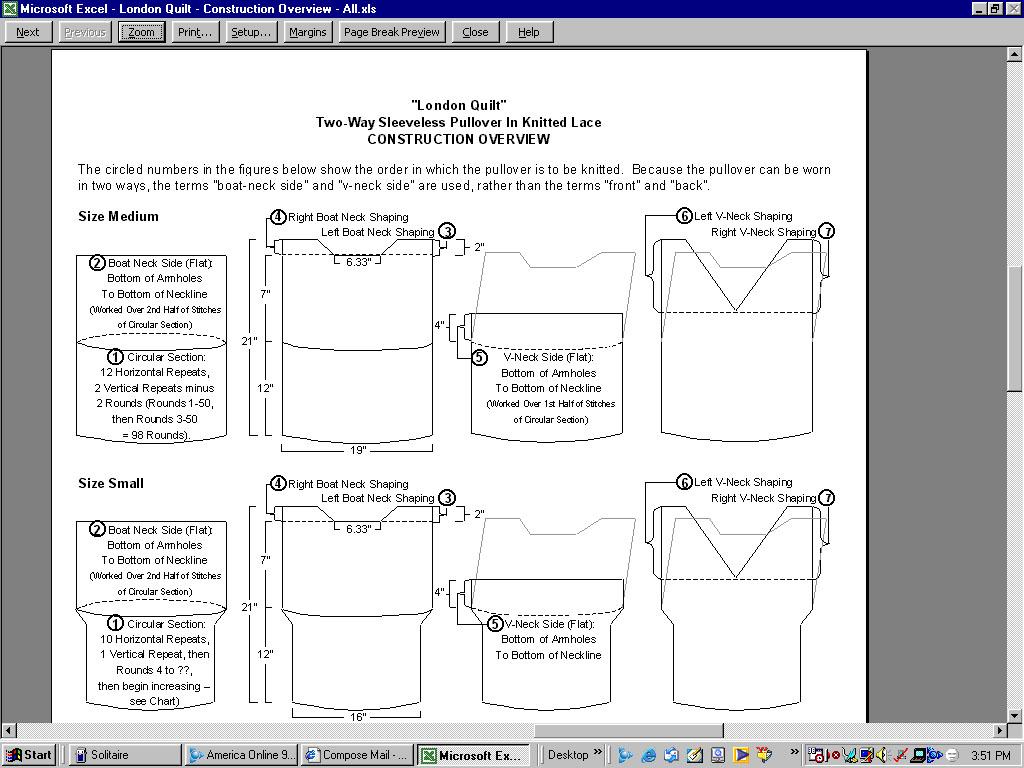The image size is (1024, 768).
Task: Open the Start menu
Action: coord(27,755)
